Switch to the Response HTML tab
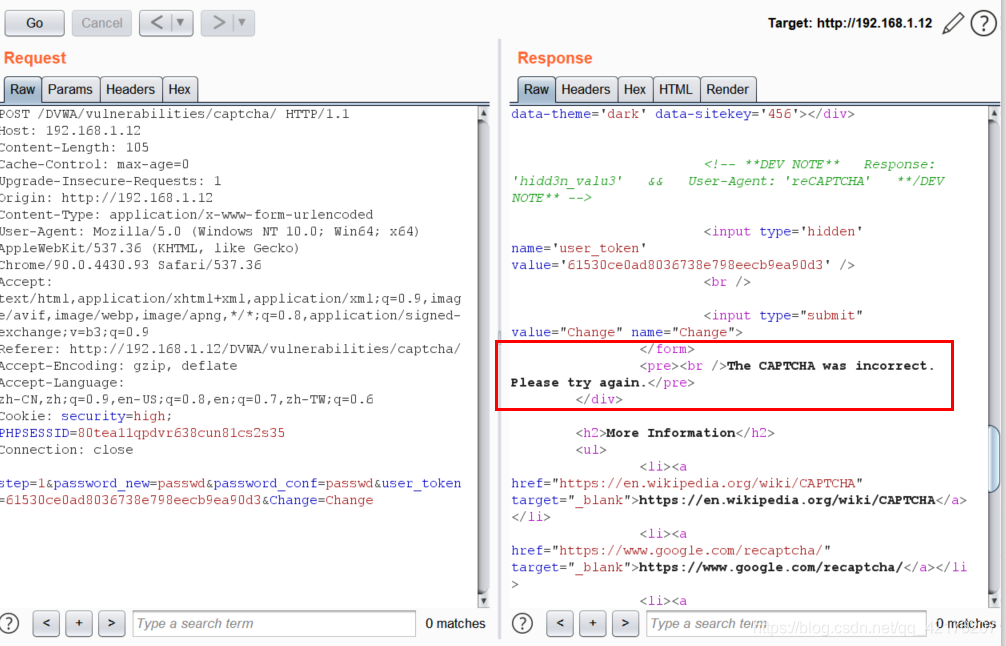This screenshot has height=646, width=1006. click(x=676, y=90)
